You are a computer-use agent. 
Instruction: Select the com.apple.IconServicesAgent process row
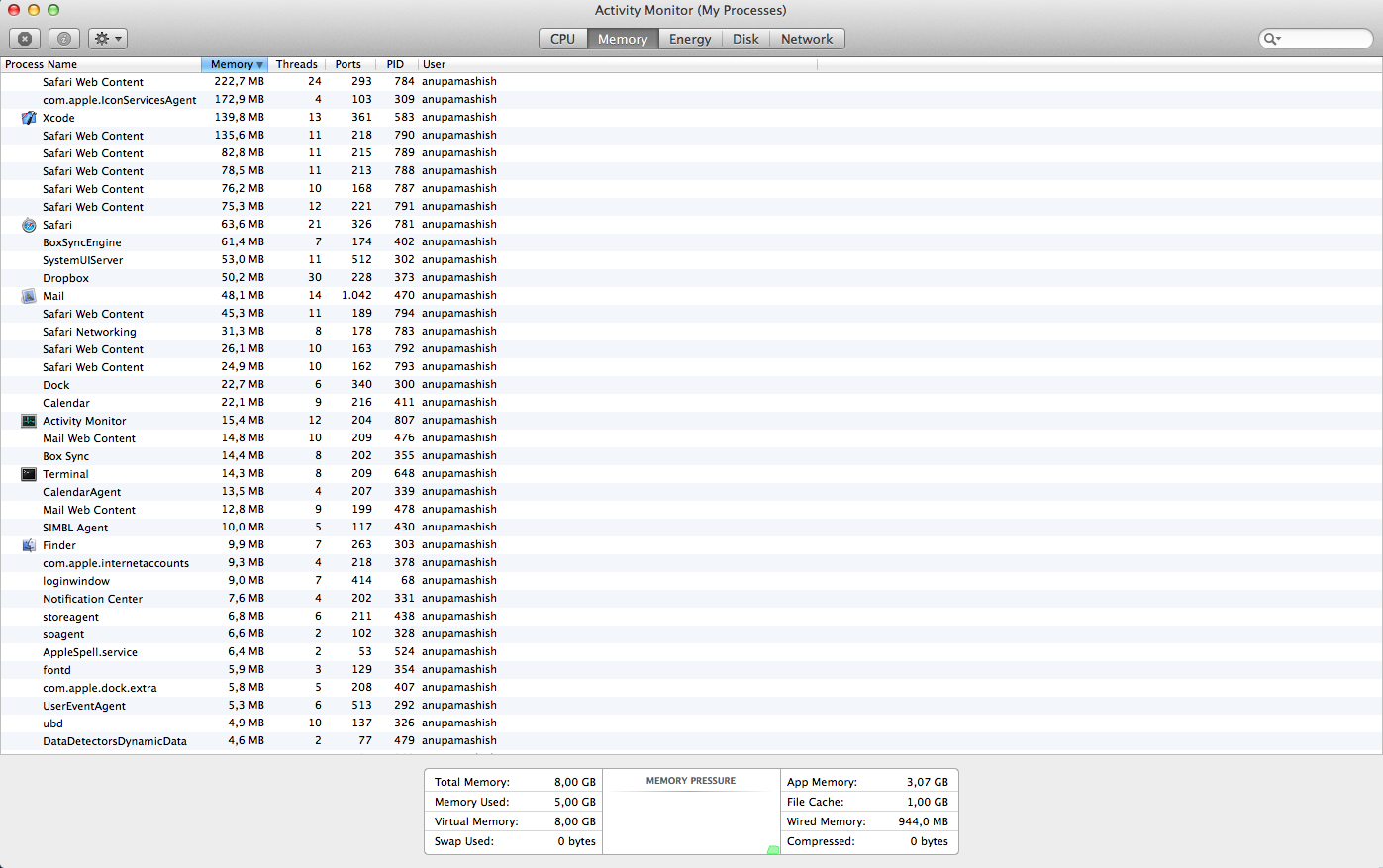point(691,100)
